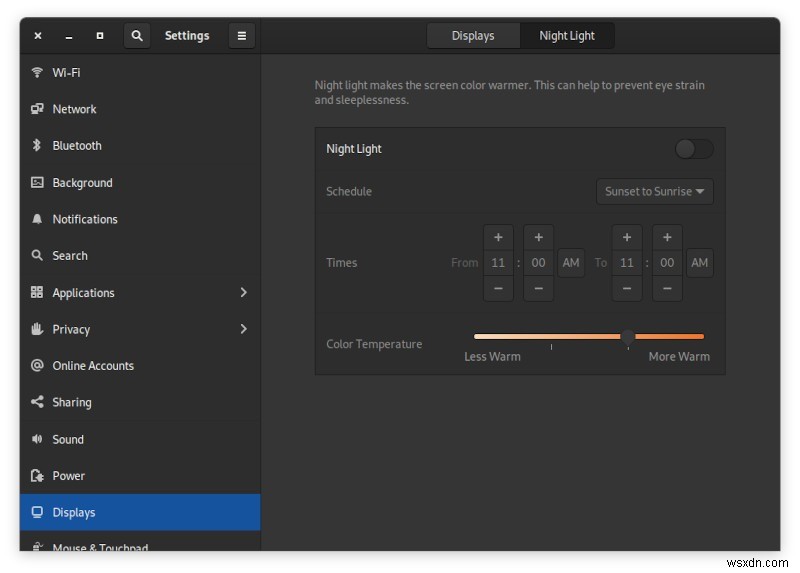Decrease the To minutes with minus button
Screen dimensions: 800x573
coord(667,288)
